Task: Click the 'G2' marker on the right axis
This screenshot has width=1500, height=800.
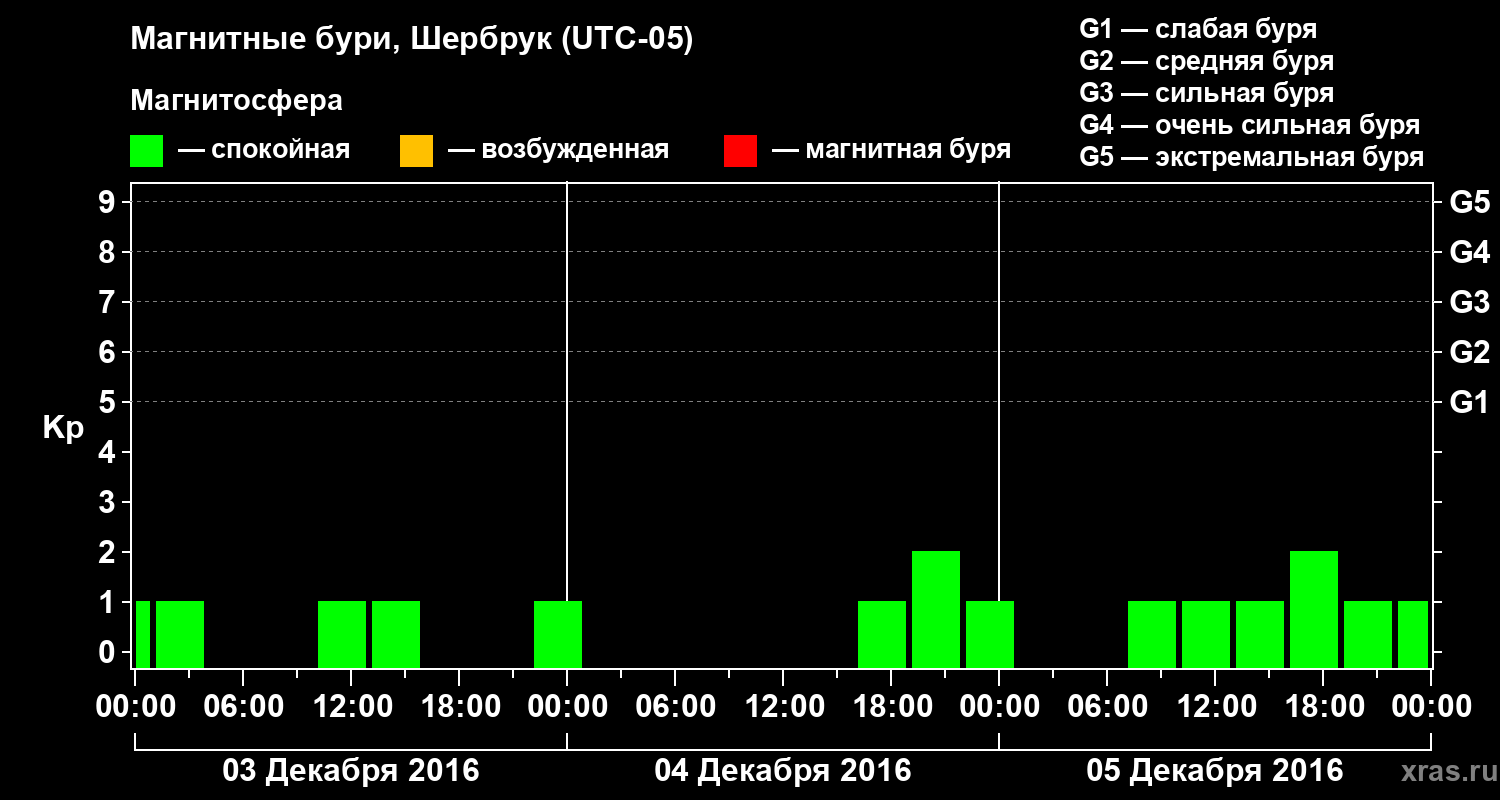Action: tap(1469, 352)
